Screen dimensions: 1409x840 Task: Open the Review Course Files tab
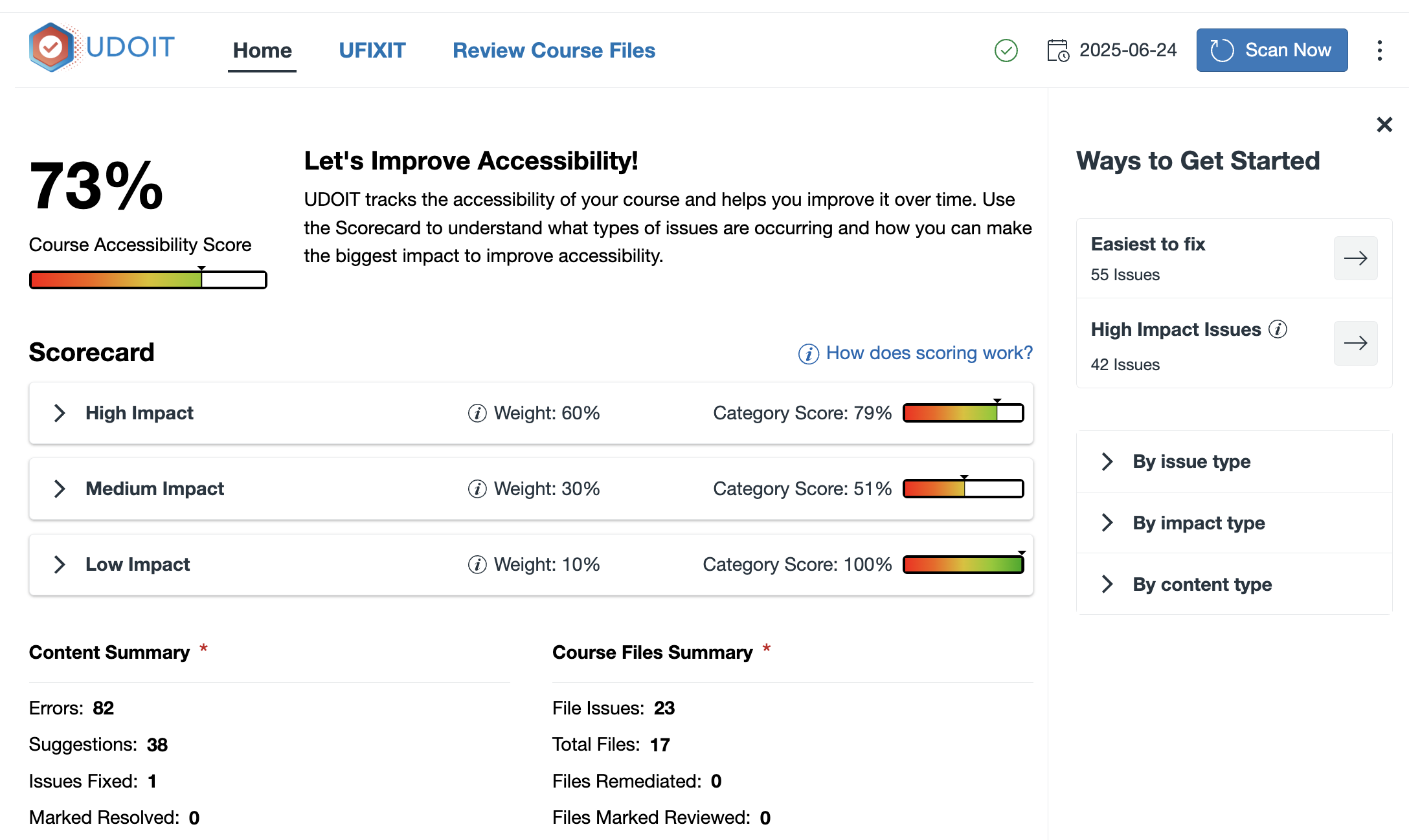tap(554, 50)
